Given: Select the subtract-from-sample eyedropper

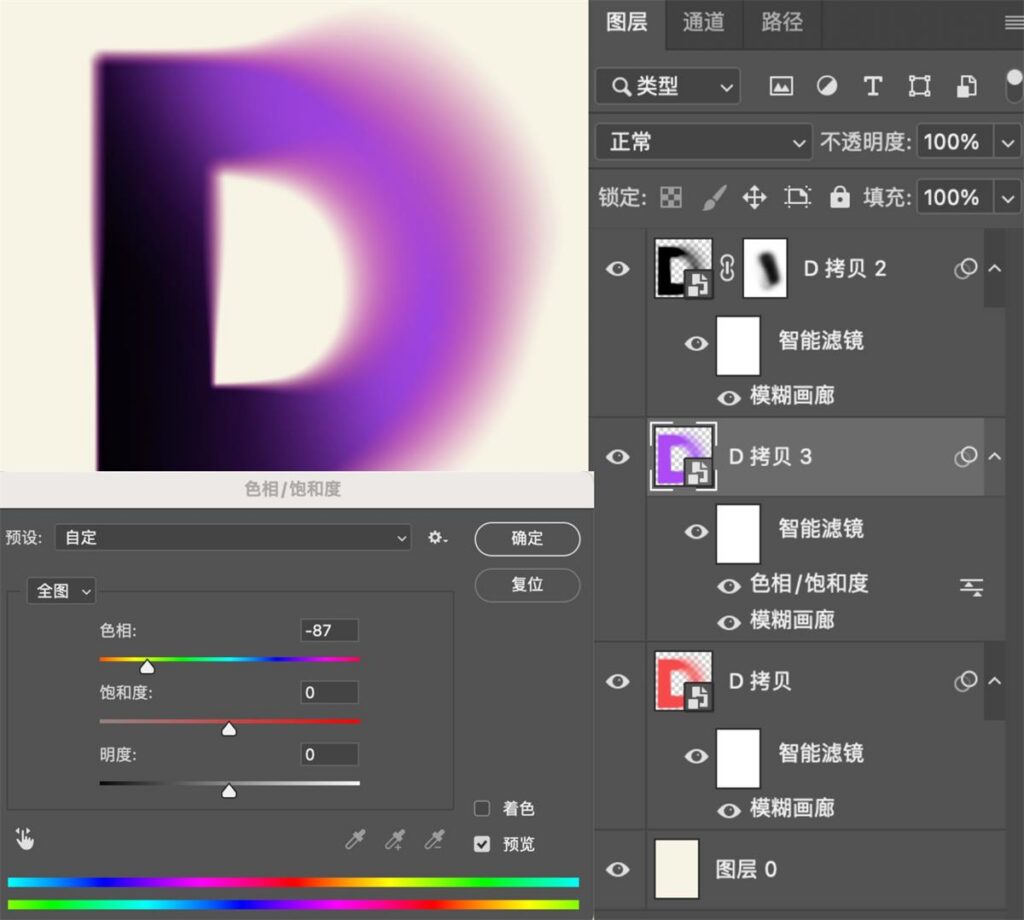Looking at the screenshot, I should click(434, 840).
